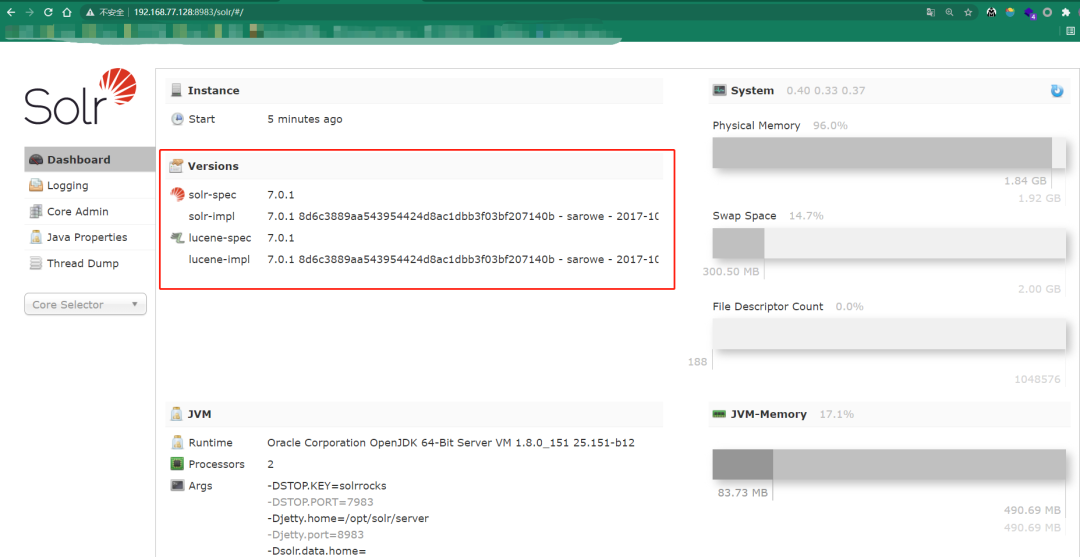Click the JVM-Memory green chip icon

pyautogui.click(x=720, y=414)
